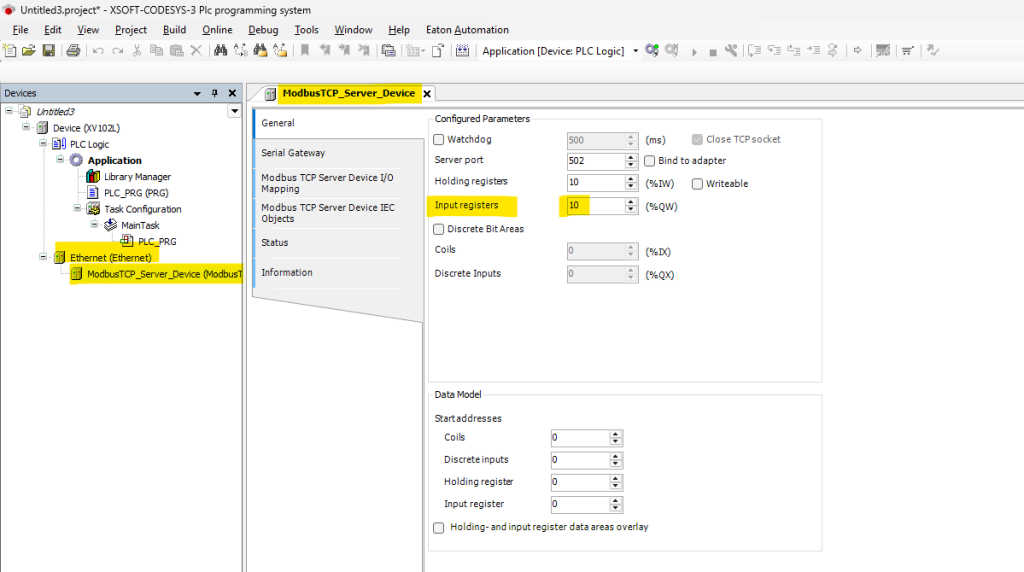The width and height of the screenshot is (1024, 572).
Task: Click the Step Out toolbar icon
Action: tap(793, 50)
